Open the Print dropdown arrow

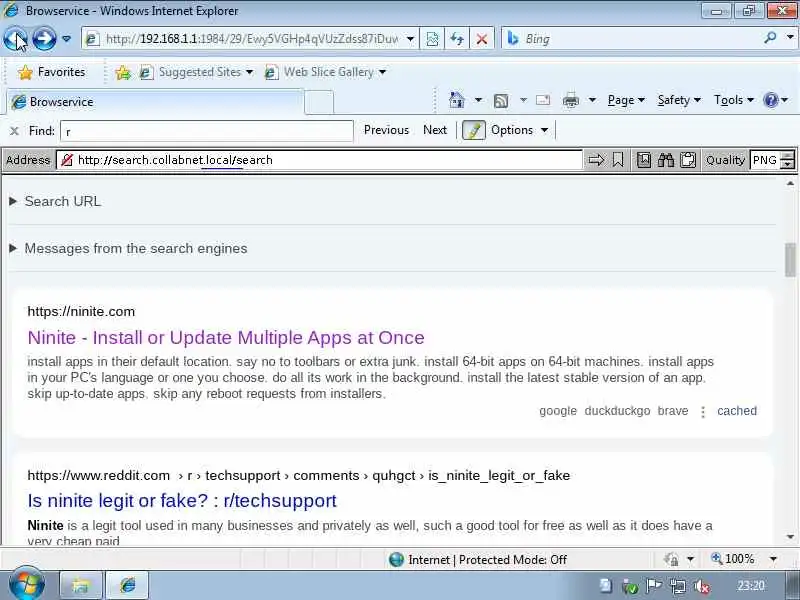592,100
